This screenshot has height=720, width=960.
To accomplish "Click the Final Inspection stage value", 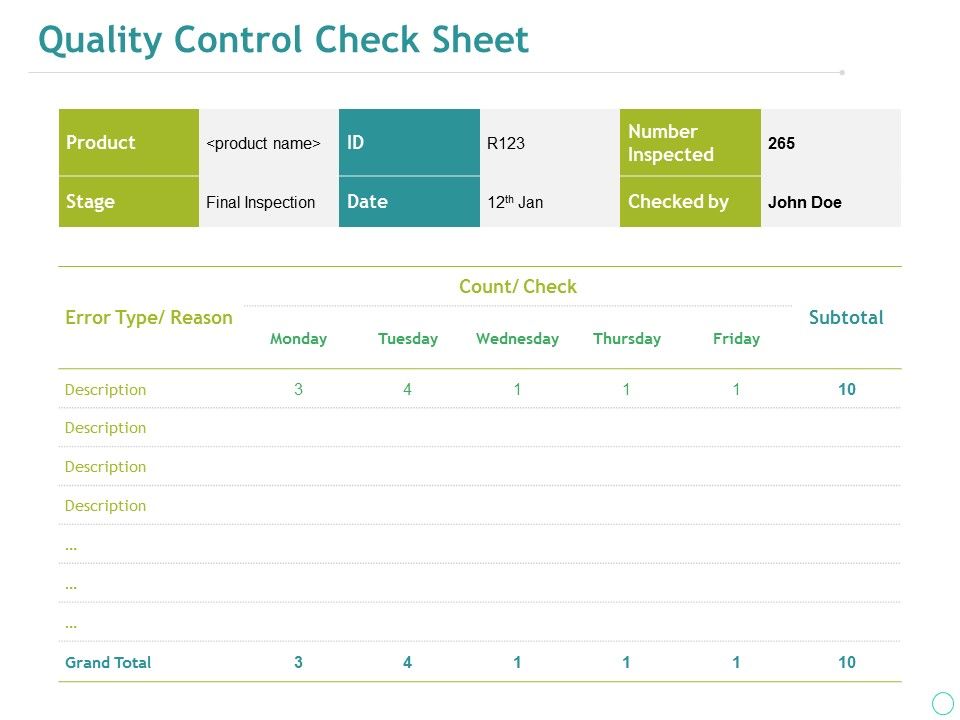I will (260, 203).
